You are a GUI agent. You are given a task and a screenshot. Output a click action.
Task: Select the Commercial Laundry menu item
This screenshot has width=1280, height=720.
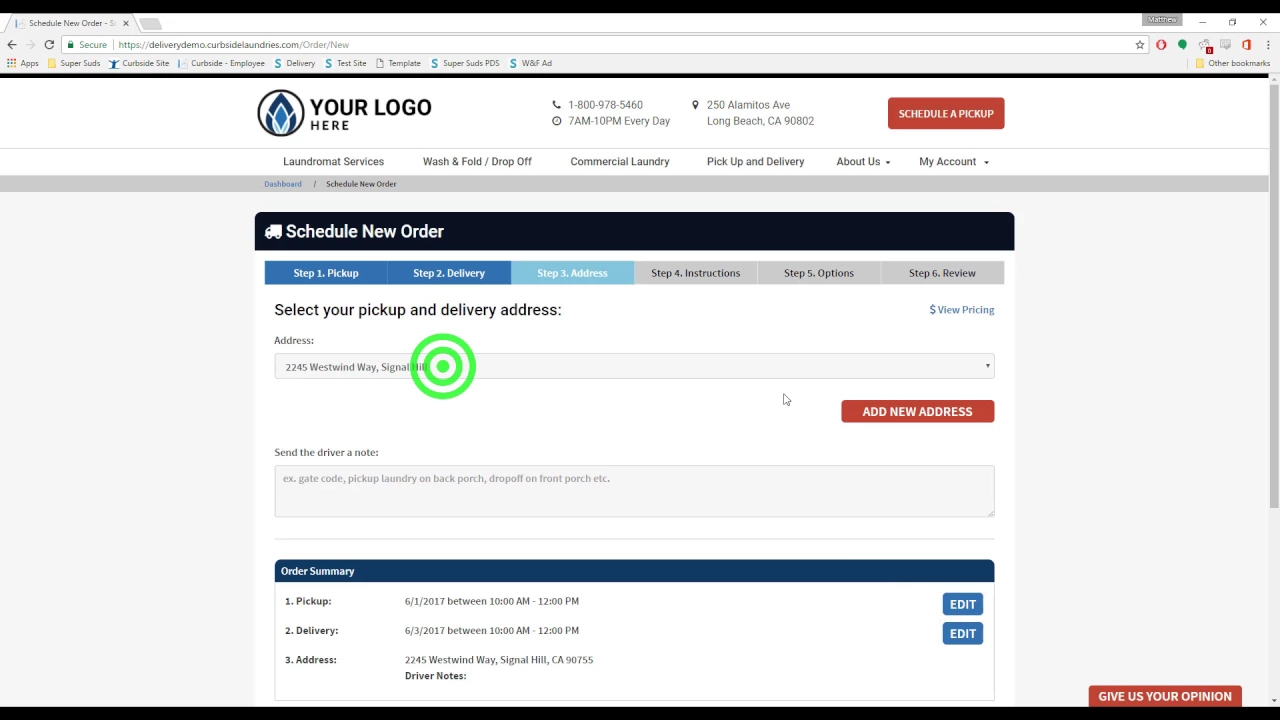(x=619, y=161)
